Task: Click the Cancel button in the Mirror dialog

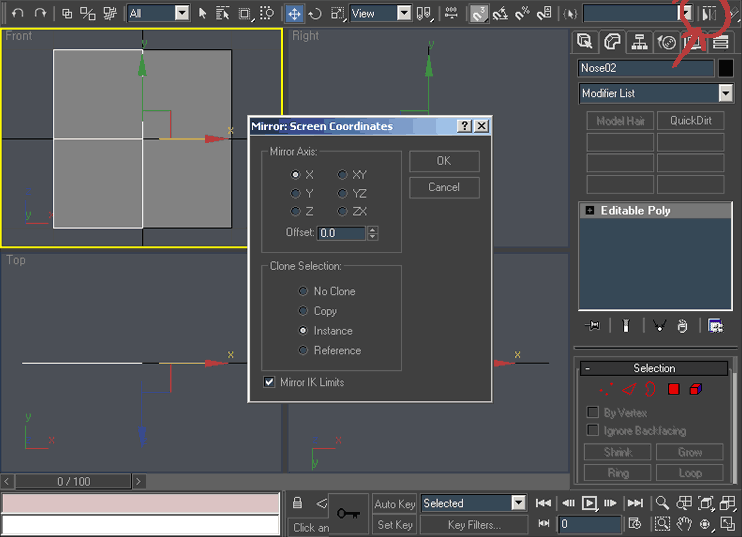Action: (443, 187)
